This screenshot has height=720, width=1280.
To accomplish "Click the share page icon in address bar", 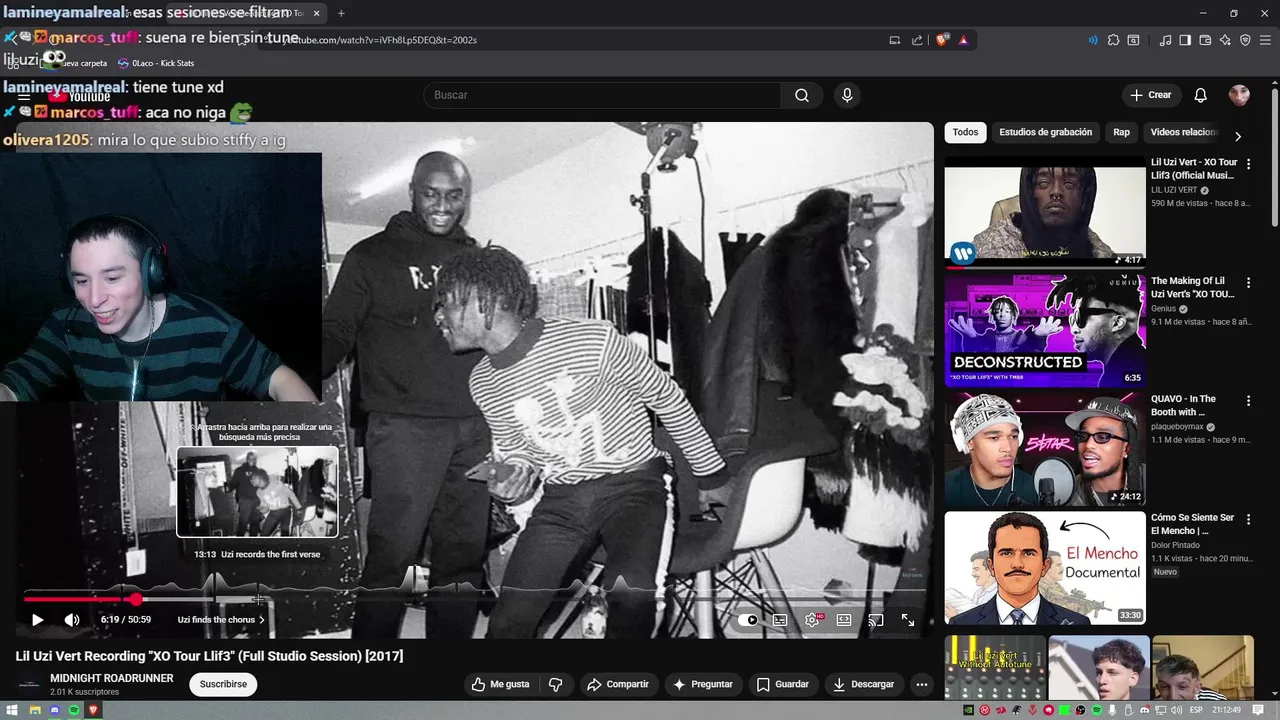I will 917,40.
